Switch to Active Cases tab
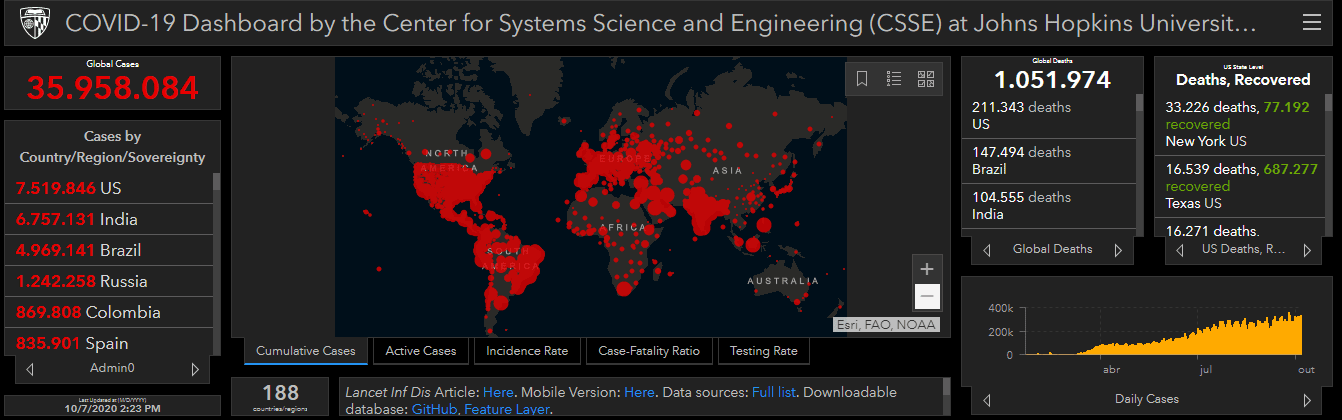The width and height of the screenshot is (1342, 420). pos(421,351)
